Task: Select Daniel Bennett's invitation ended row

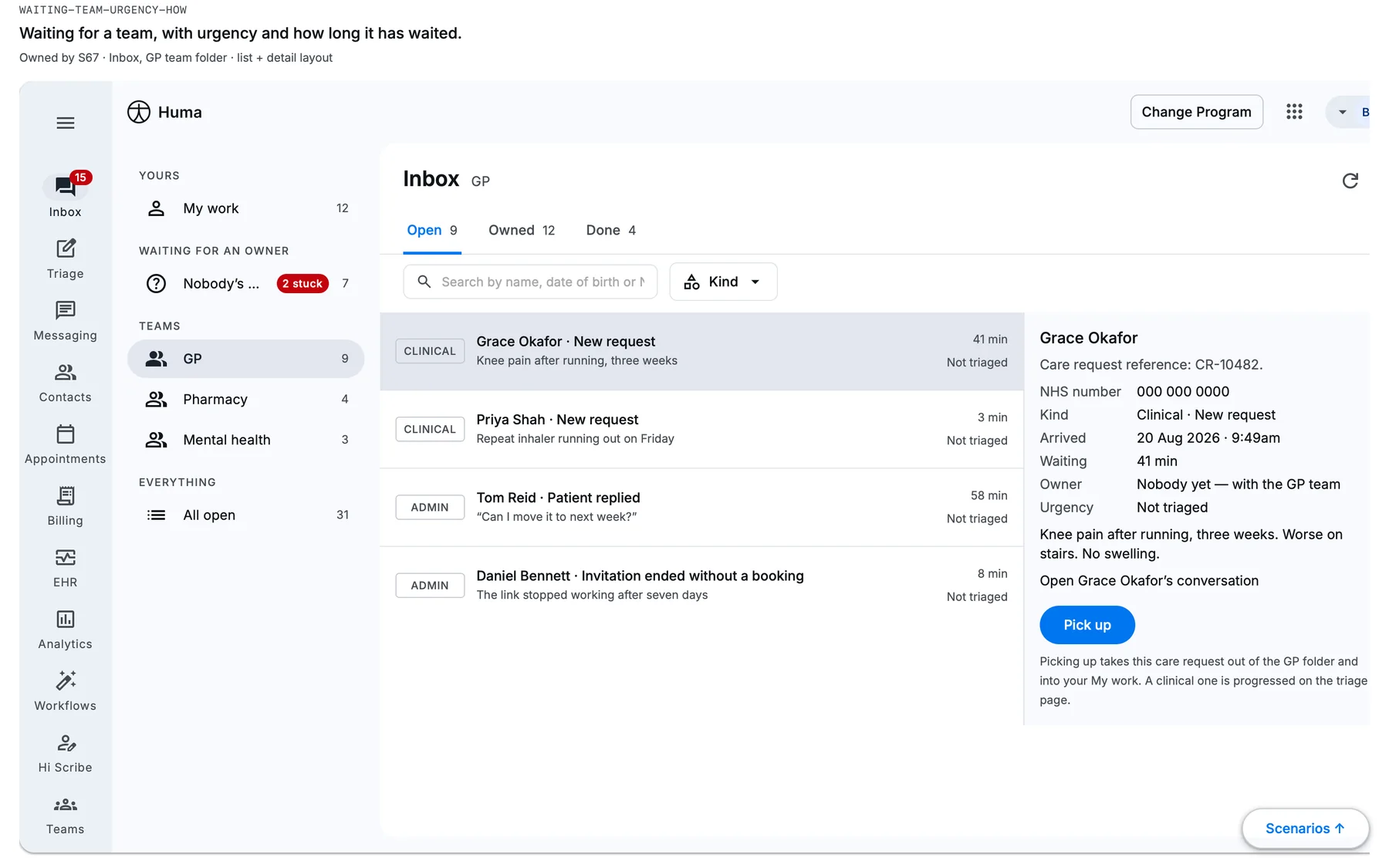Action: (x=702, y=585)
